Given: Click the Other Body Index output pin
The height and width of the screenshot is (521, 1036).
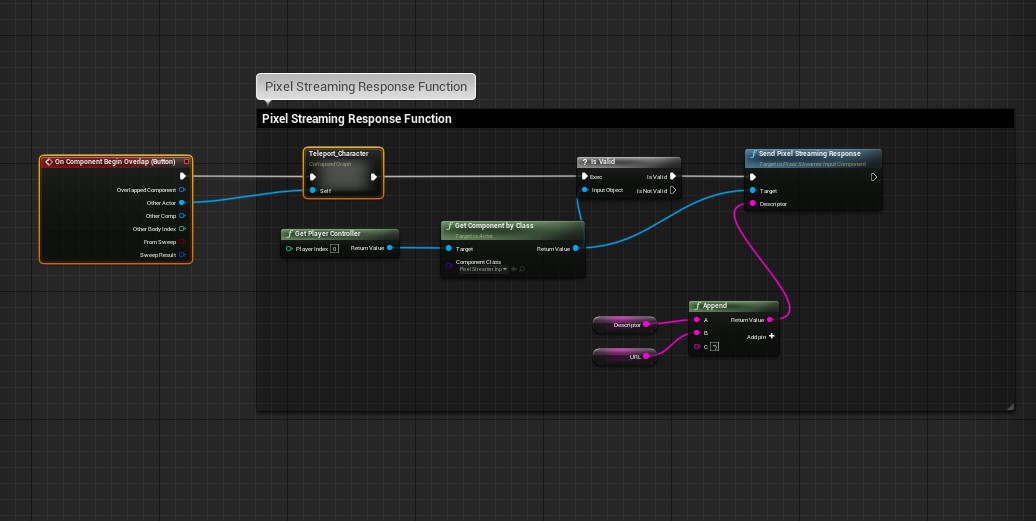Looking at the screenshot, I should (182, 228).
